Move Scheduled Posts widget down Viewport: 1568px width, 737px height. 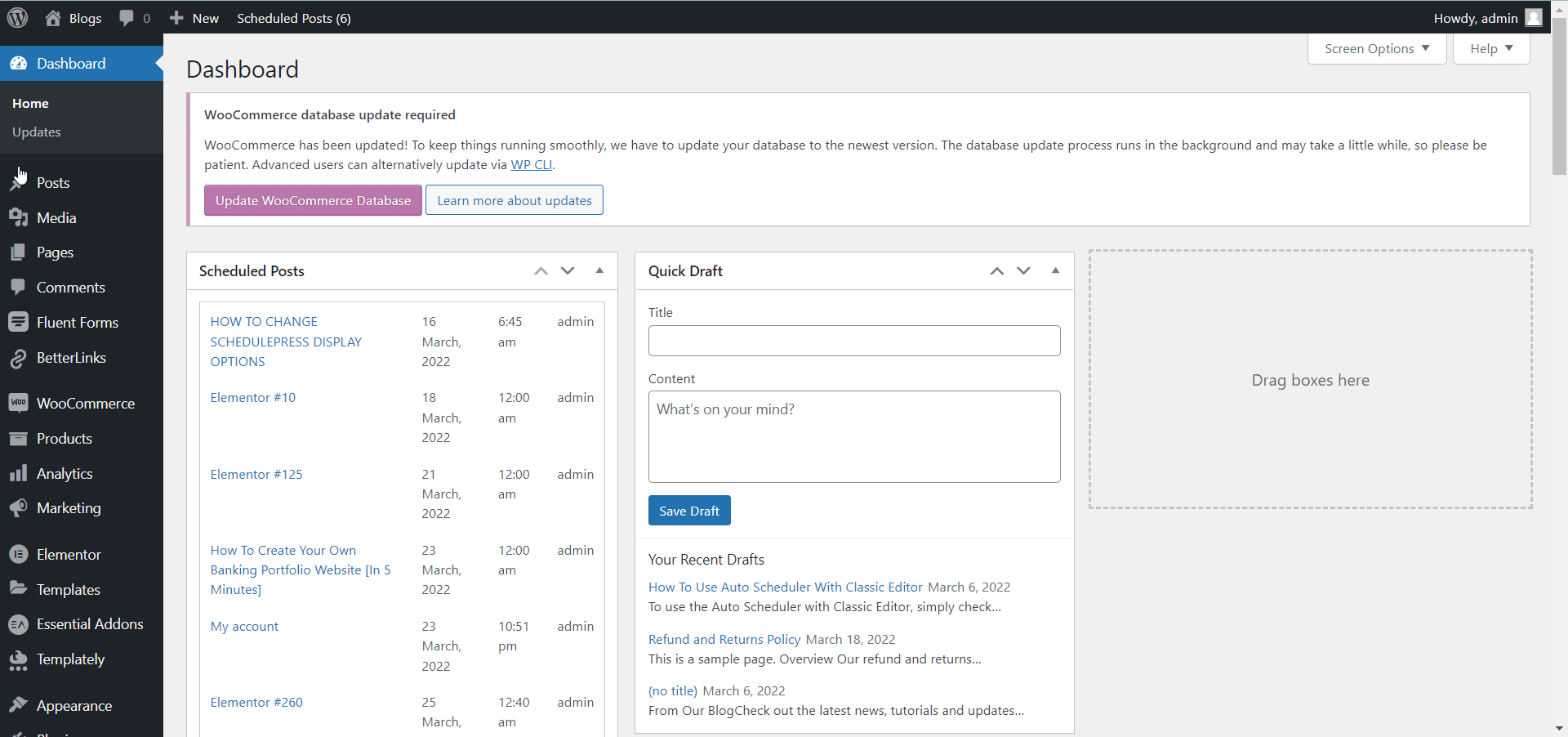click(568, 270)
